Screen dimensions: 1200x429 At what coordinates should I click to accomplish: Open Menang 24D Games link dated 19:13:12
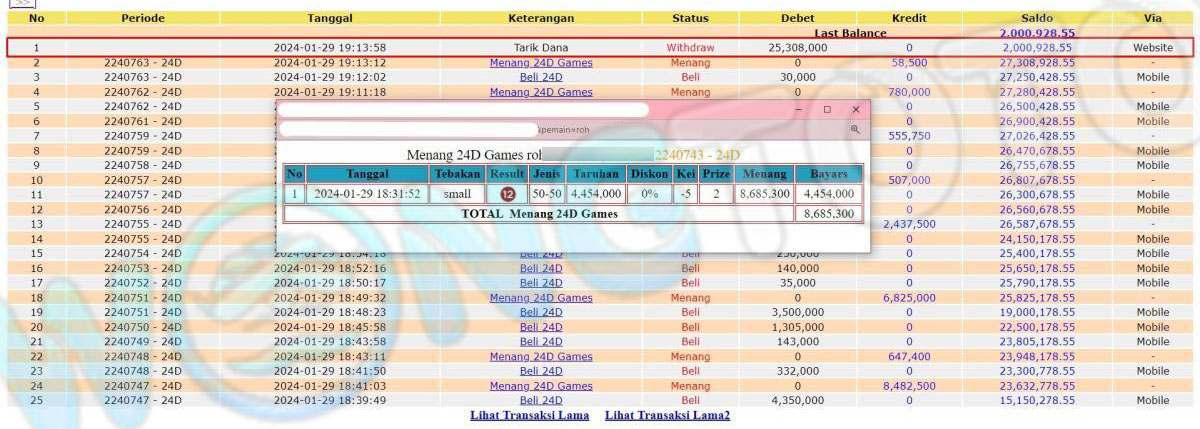pyautogui.click(x=540, y=62)
